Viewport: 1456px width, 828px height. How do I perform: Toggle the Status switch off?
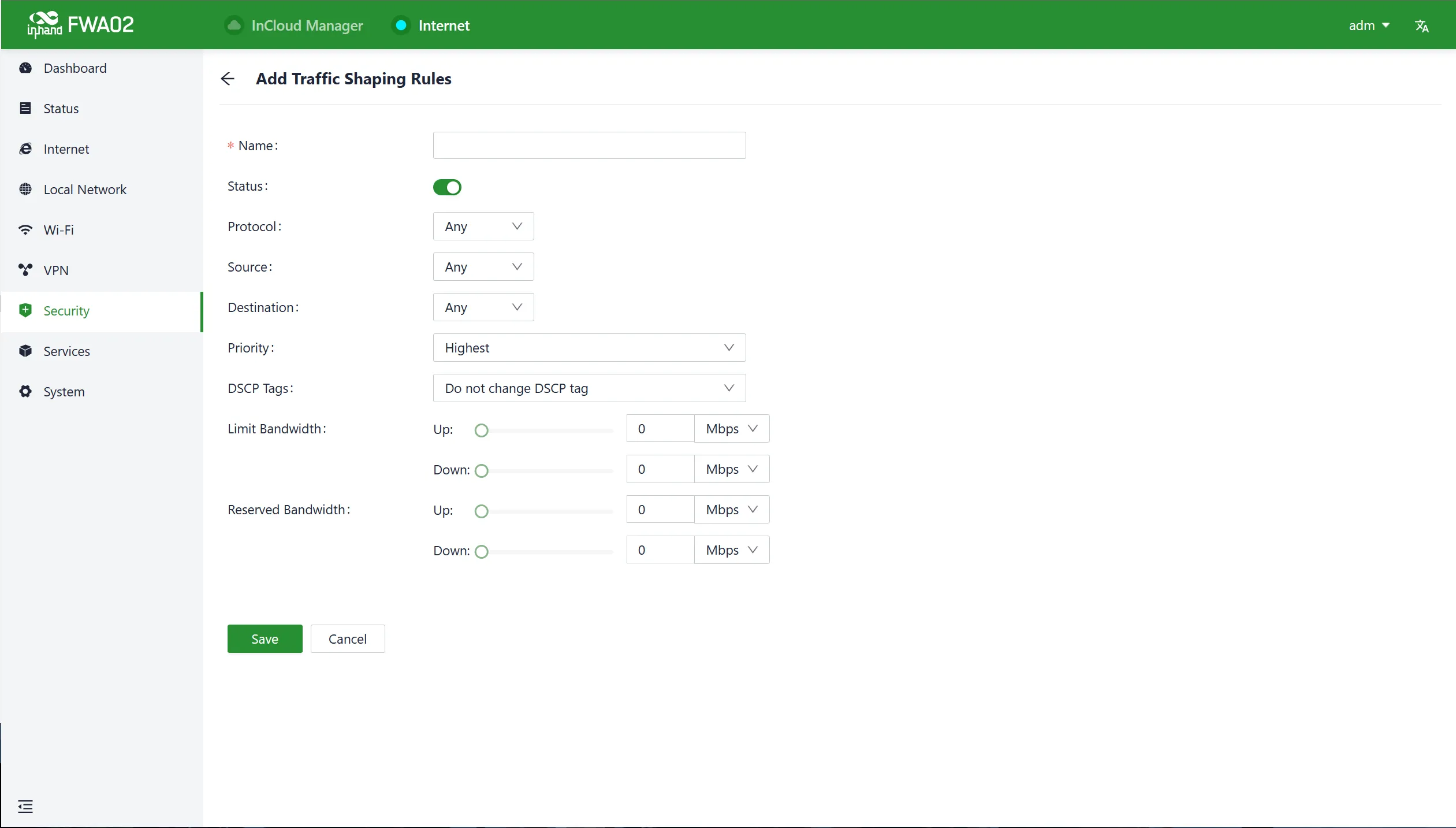click(x=447, y=187)
